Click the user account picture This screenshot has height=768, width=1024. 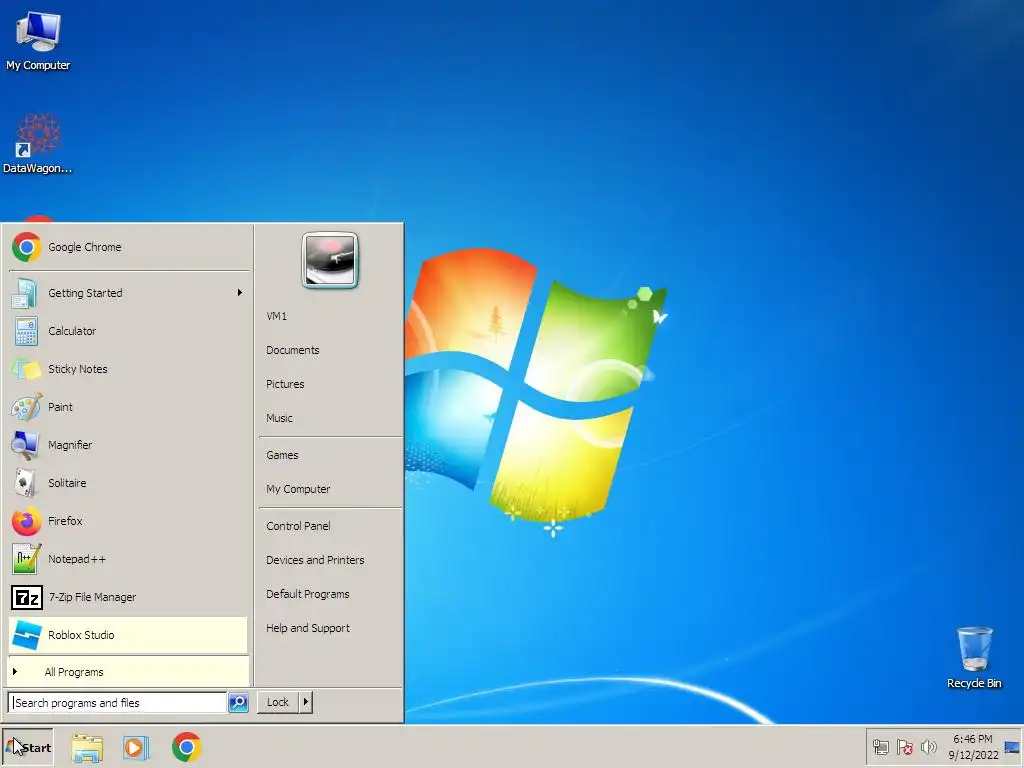(330, 260)
